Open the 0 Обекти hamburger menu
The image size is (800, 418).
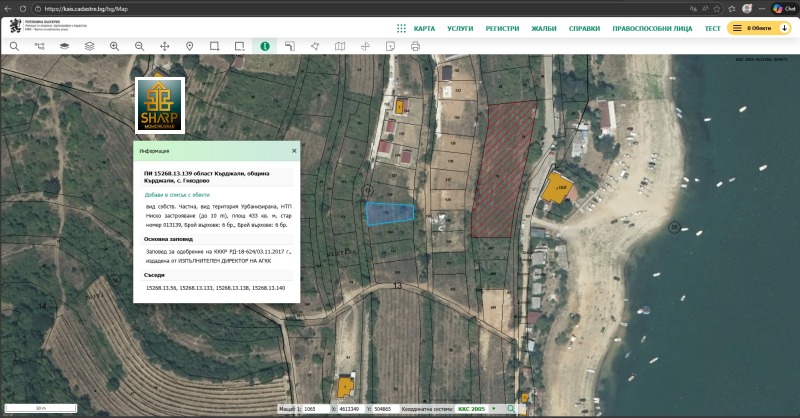click(737, 28)
